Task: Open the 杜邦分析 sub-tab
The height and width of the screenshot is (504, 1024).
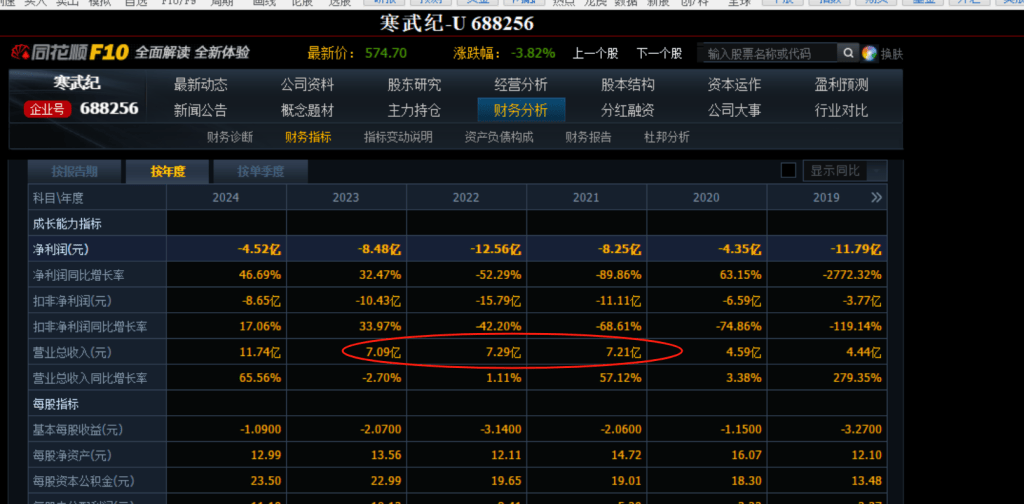Action: coord(667,137)
